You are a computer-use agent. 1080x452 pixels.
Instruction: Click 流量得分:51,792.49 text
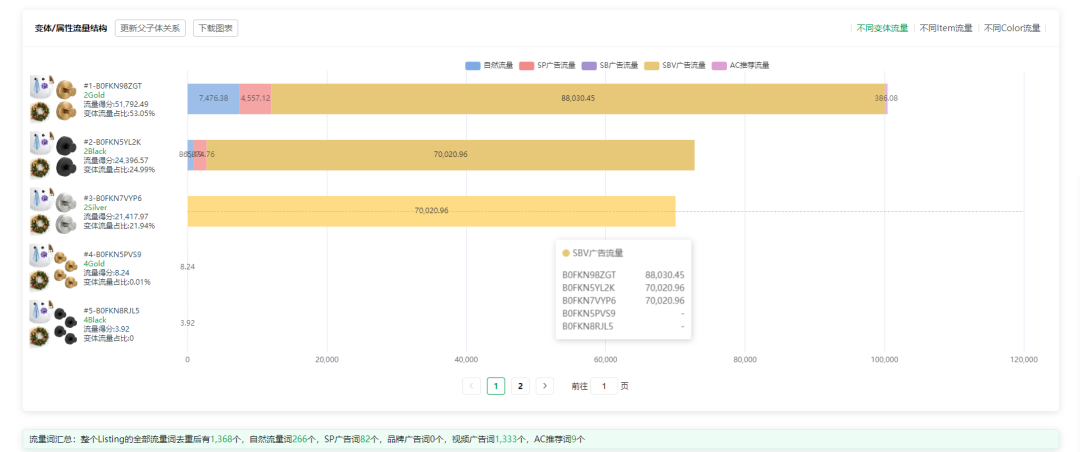(116, 104)
